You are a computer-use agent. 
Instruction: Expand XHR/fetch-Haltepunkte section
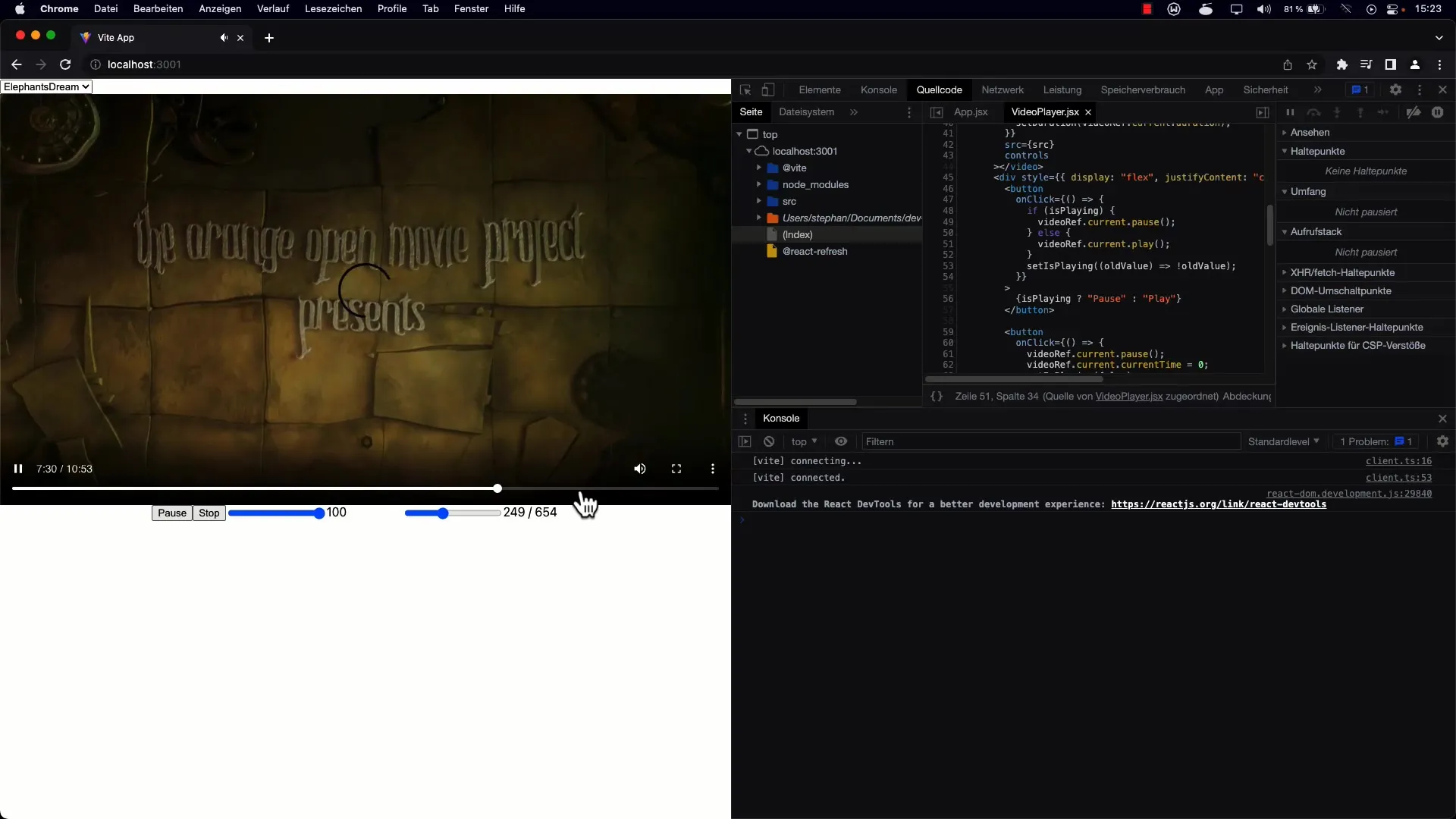pyautogui.click(x=1342, y=272)
